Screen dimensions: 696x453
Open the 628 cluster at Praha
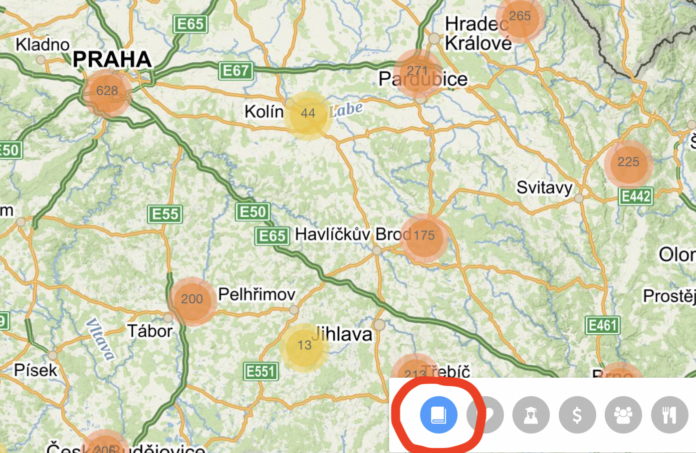point(107,93)
